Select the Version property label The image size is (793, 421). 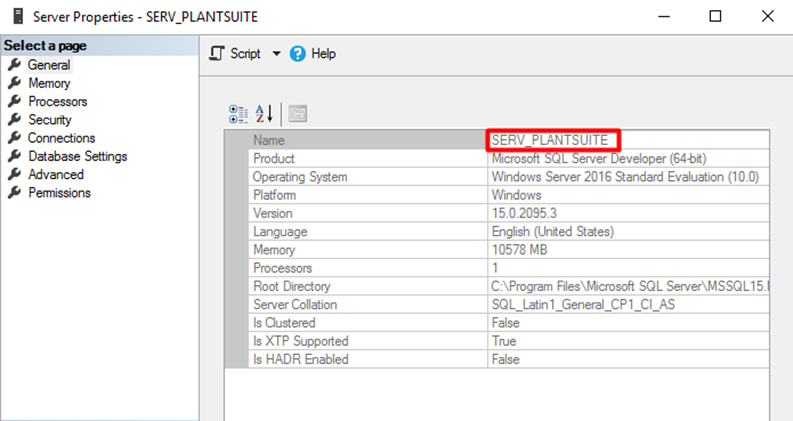(273, 213)
